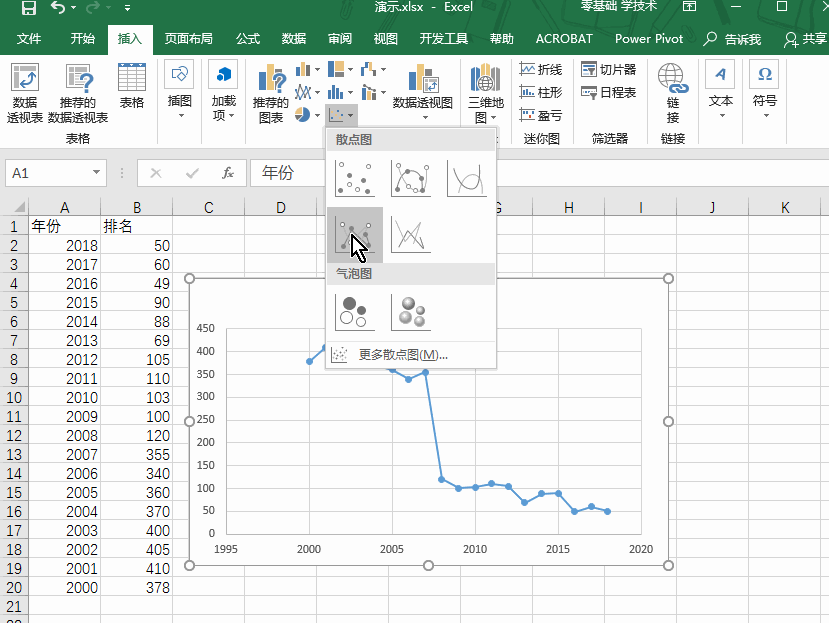Switch to the 审阅 ribbon tab
The width and height of the screenshot is (829, 623).
point(340,39)
